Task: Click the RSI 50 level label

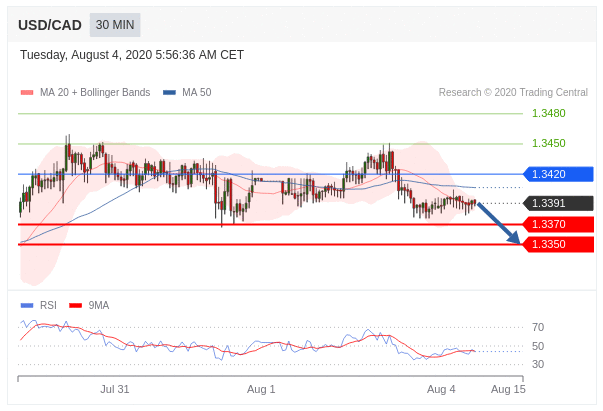Action: click(538, 346)
